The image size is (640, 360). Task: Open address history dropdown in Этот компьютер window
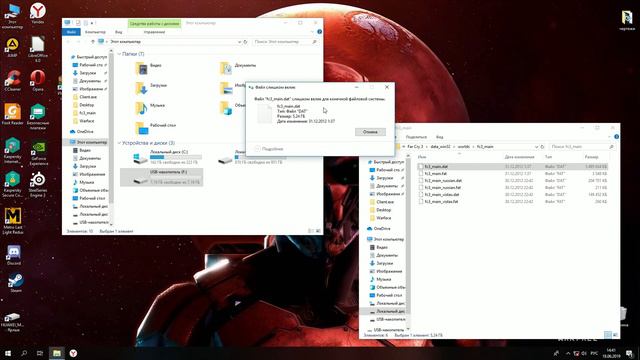pyautogui.click(x=239, y=42)
